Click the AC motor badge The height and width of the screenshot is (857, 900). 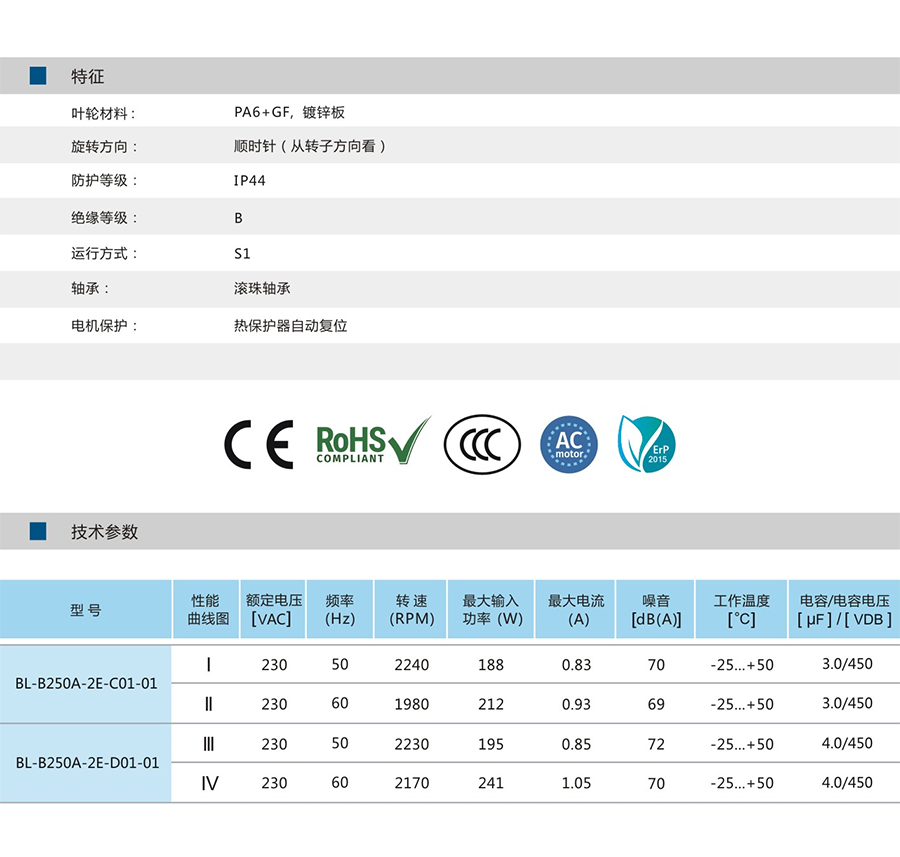(x=569, y=444)
